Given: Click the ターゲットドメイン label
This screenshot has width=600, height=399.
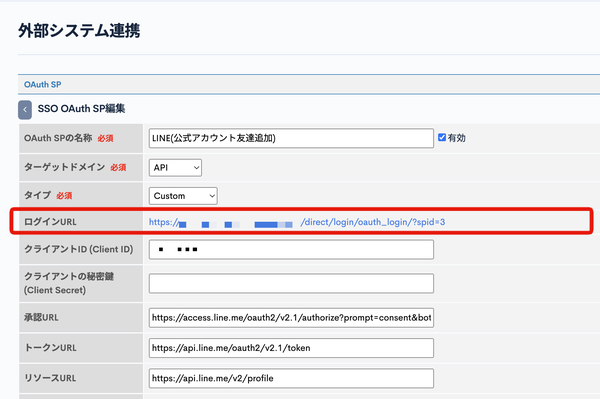Looking at the screenshot, I should click(64, 167).
